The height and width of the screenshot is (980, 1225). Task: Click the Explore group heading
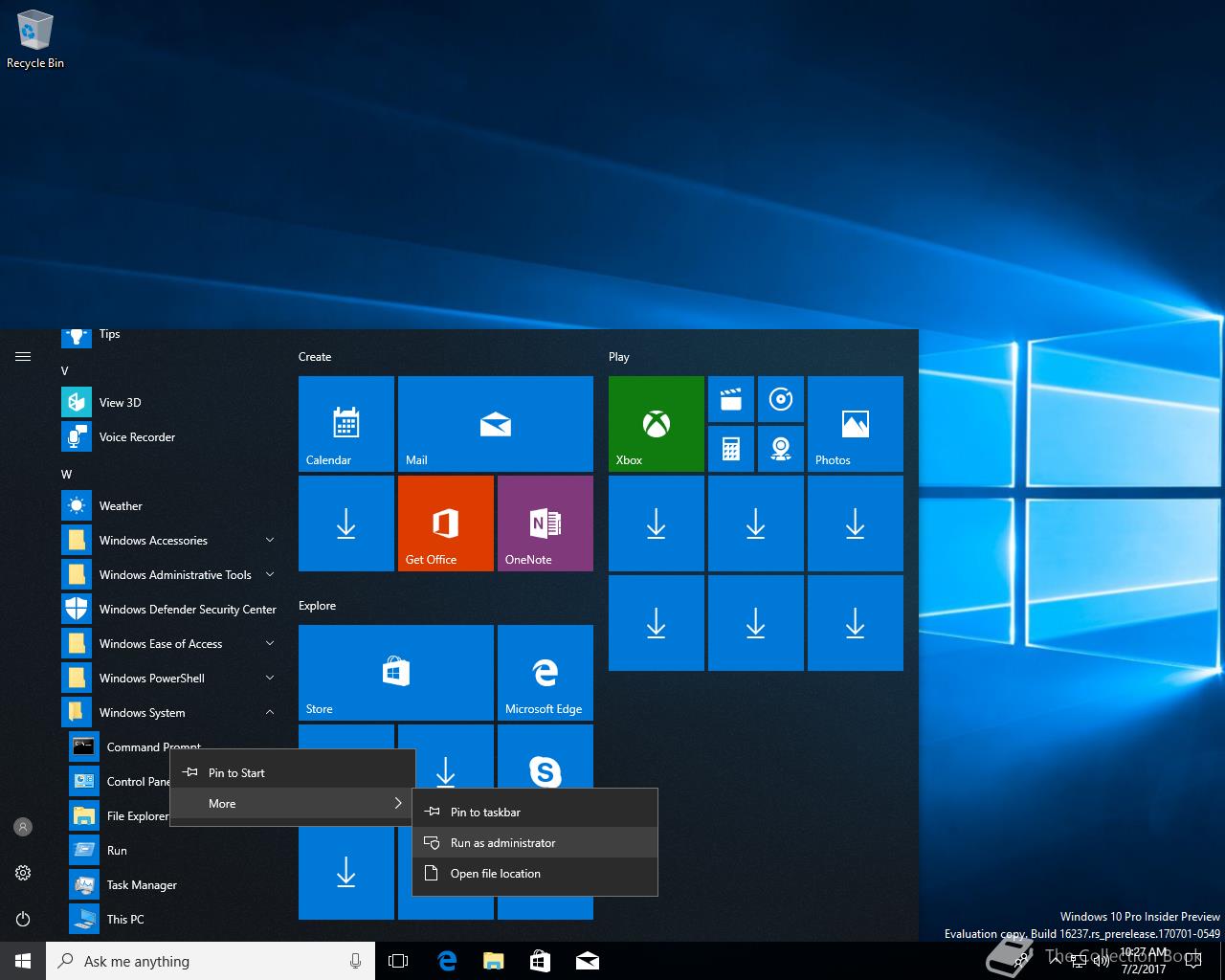coord(317,605)
